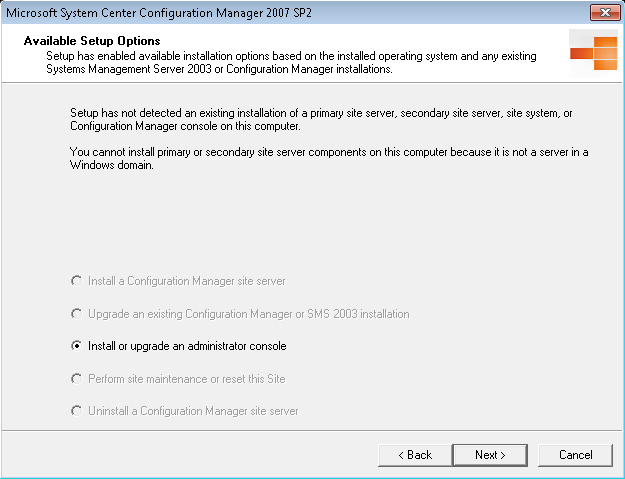Click the 'Install a Configuration Manager site server' label text
The height and width of the screenshot is (479, 625).
(x=187, y=281)
